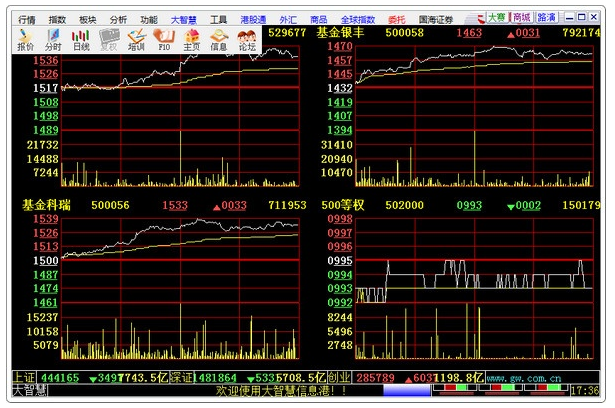This screenshot has width=615, height=408.
Task: Click the 711953 volume figure
Action: (287, 205)
